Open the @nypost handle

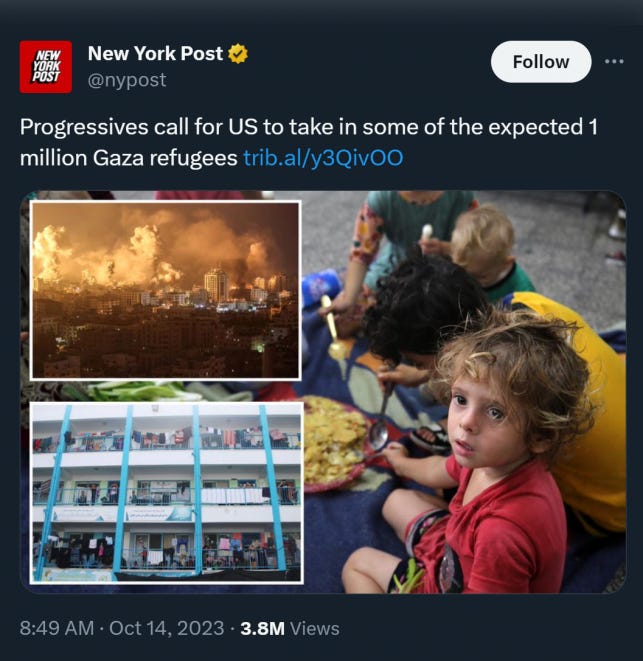[x=126, y=80]
